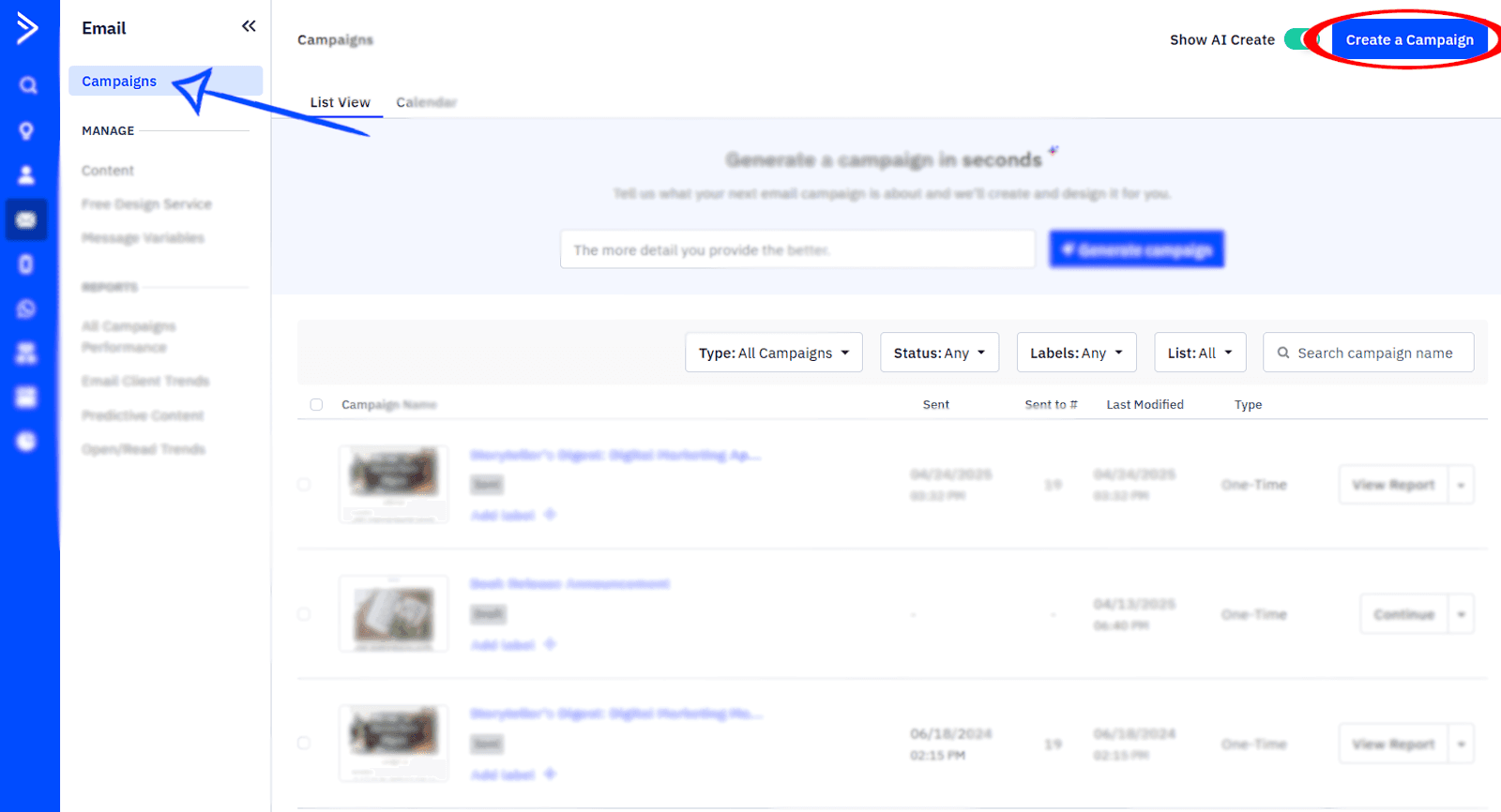Open the WhatsApp icon in sidebar
The height and width of the screenshot is (812, 1501).
(x=26, y=308)
